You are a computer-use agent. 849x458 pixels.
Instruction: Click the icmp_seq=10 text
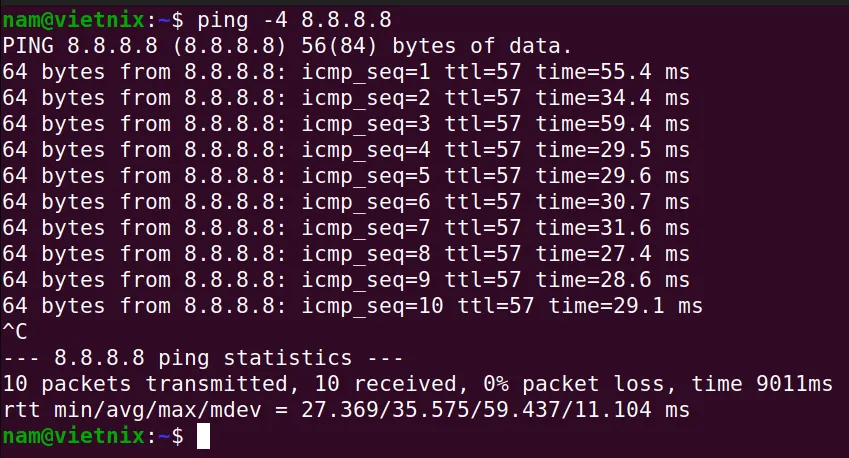373,306
